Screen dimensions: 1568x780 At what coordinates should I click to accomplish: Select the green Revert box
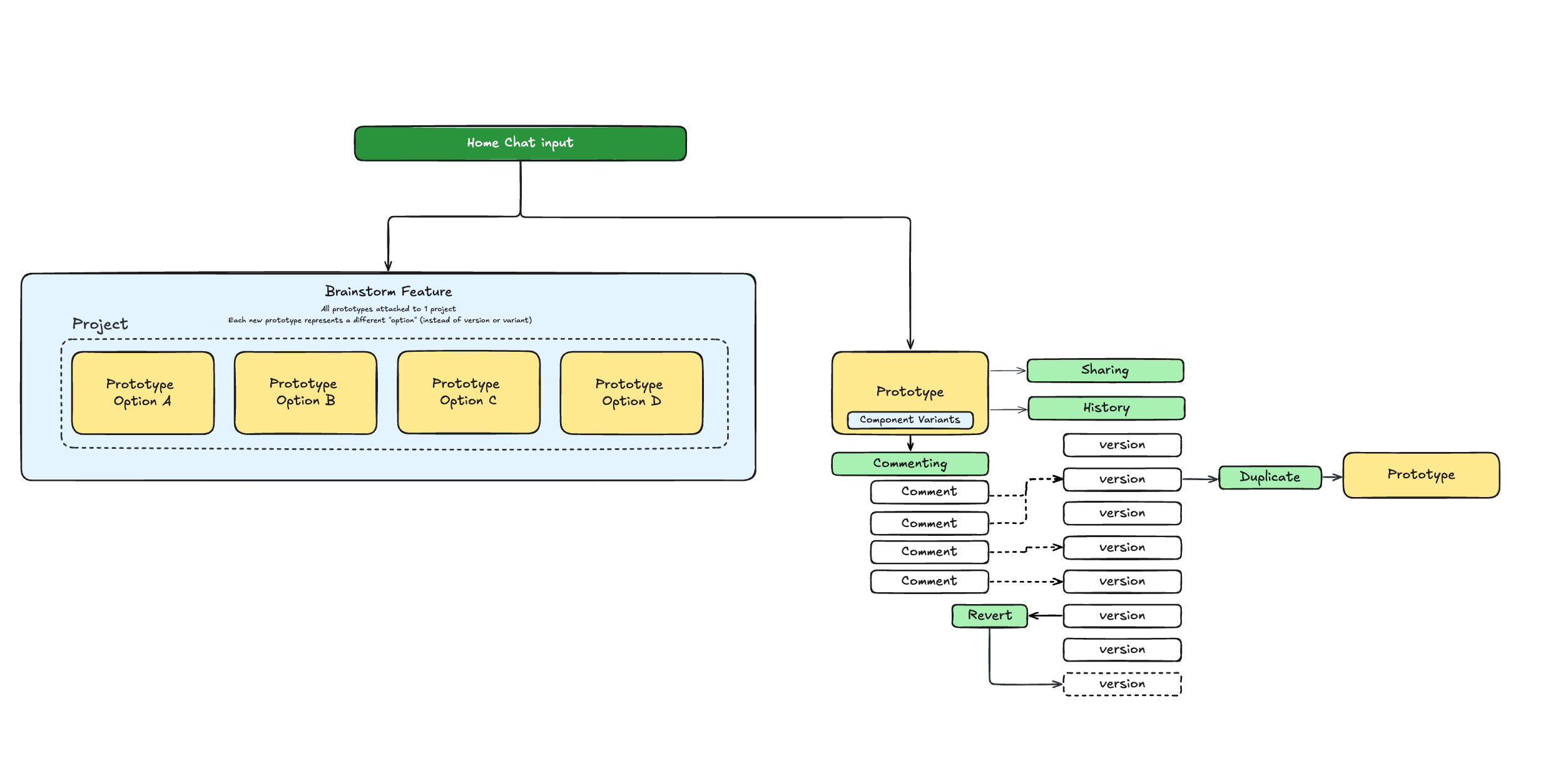(989, 616)
